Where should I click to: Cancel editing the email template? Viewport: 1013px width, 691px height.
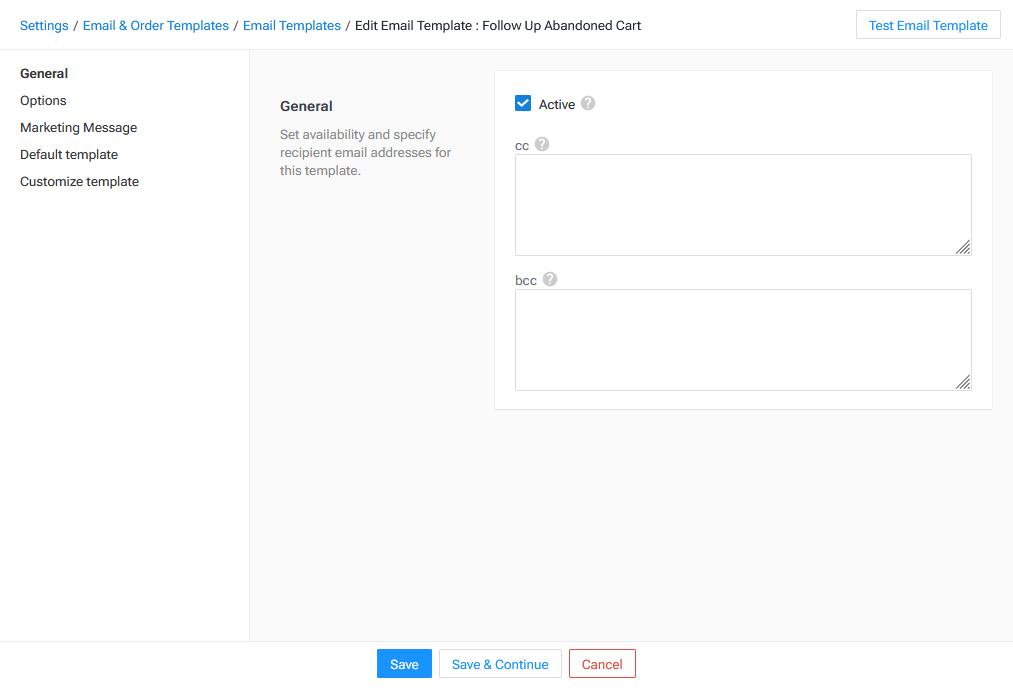coord(602,664)
